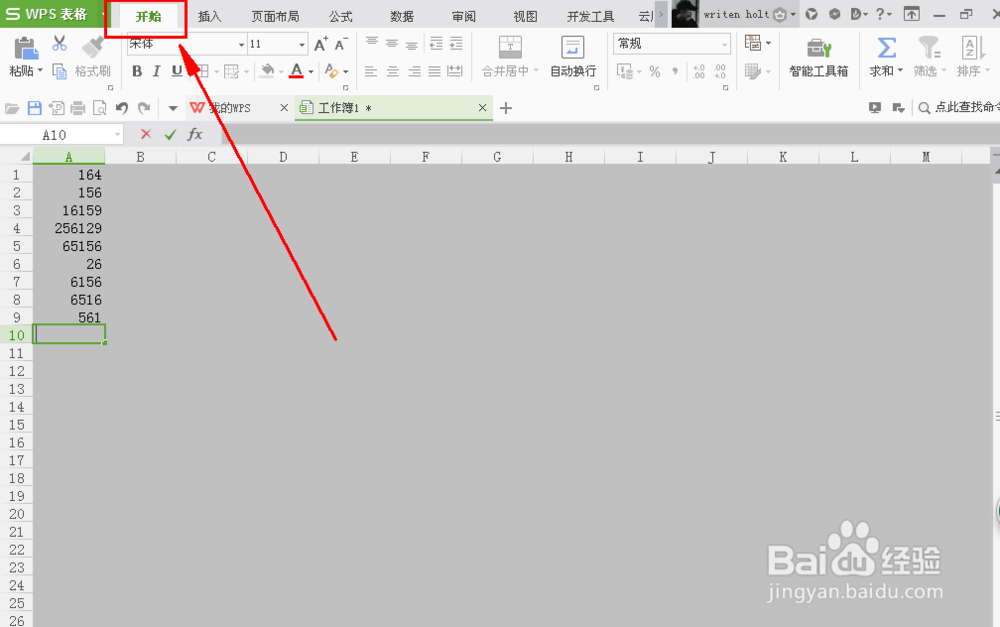This screenshot has height=627, width=1000.
Task: Click the Sort (排序) A-Z icon
Action: click(x=973, y=48)
